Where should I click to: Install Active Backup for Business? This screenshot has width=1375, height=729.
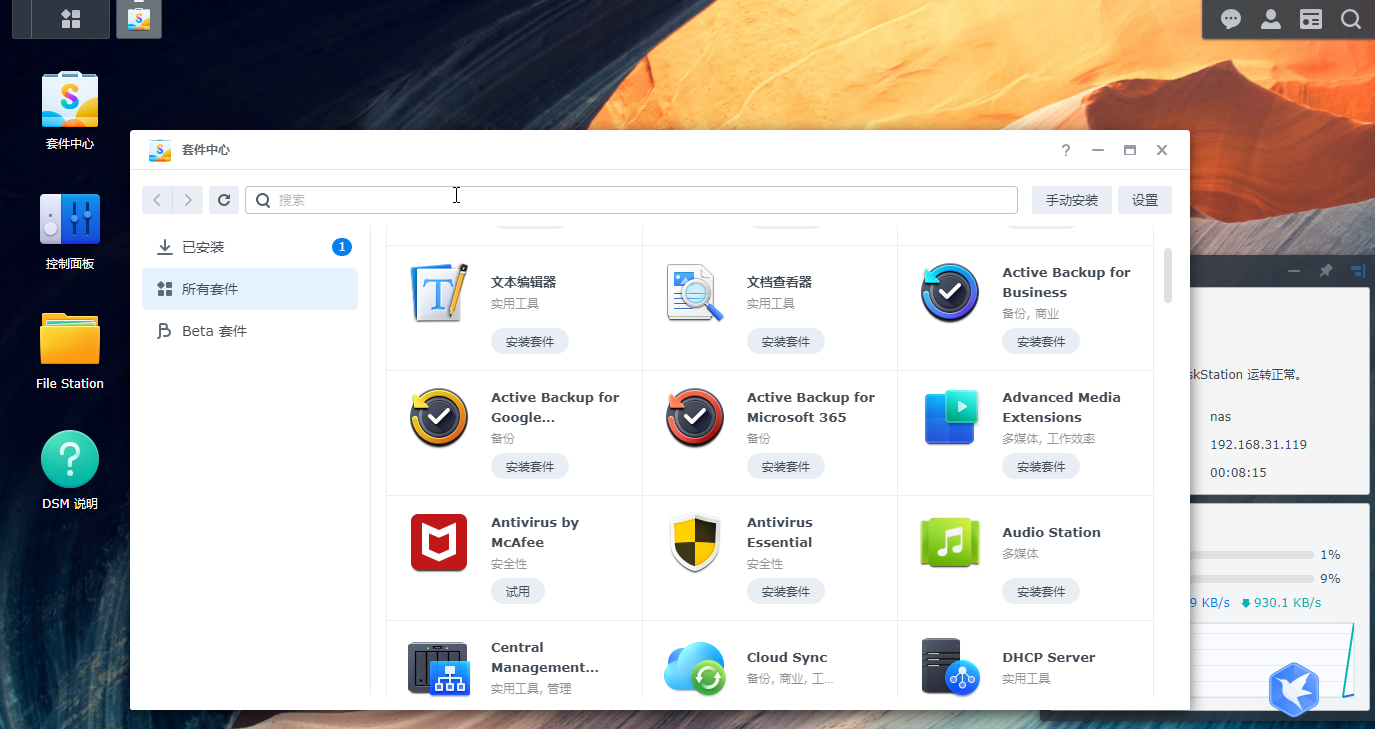(x=1041, y=341)
